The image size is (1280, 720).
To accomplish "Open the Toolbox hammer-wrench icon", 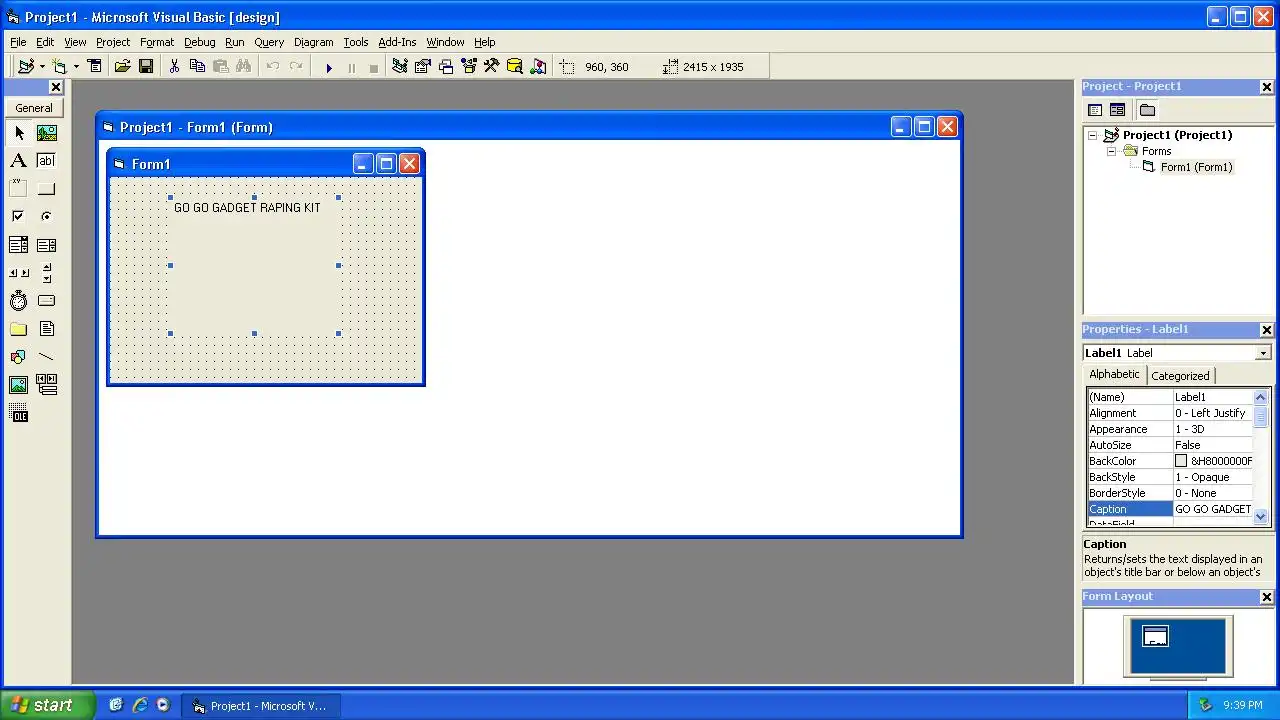I will [491, 67].
